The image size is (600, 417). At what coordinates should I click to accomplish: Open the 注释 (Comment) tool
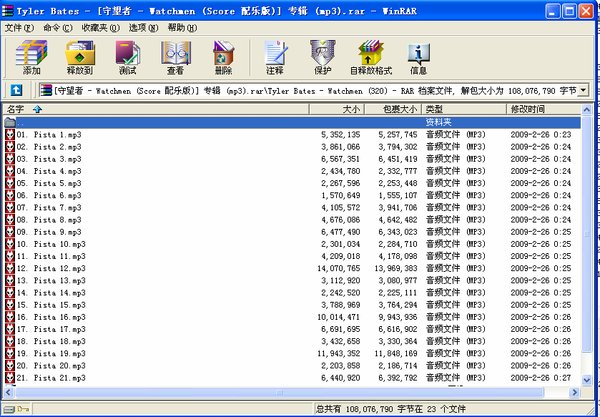coord(275,57)
